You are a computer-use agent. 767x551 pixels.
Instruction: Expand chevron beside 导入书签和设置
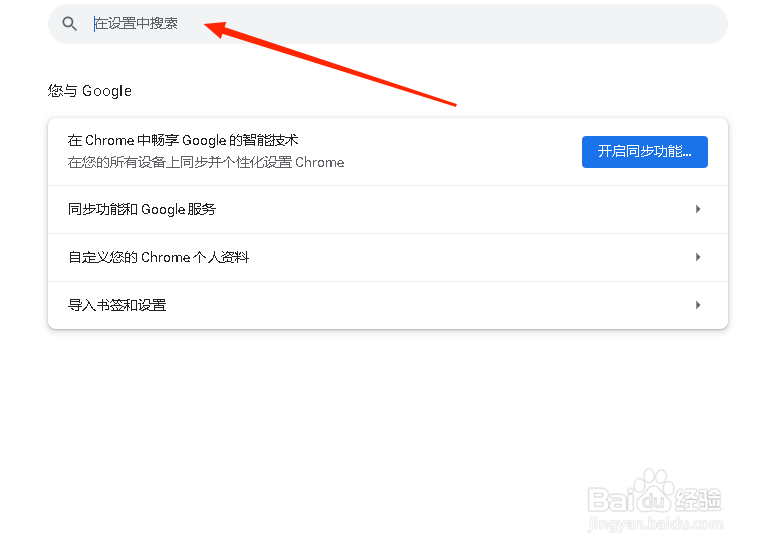[x=698, y=305]
